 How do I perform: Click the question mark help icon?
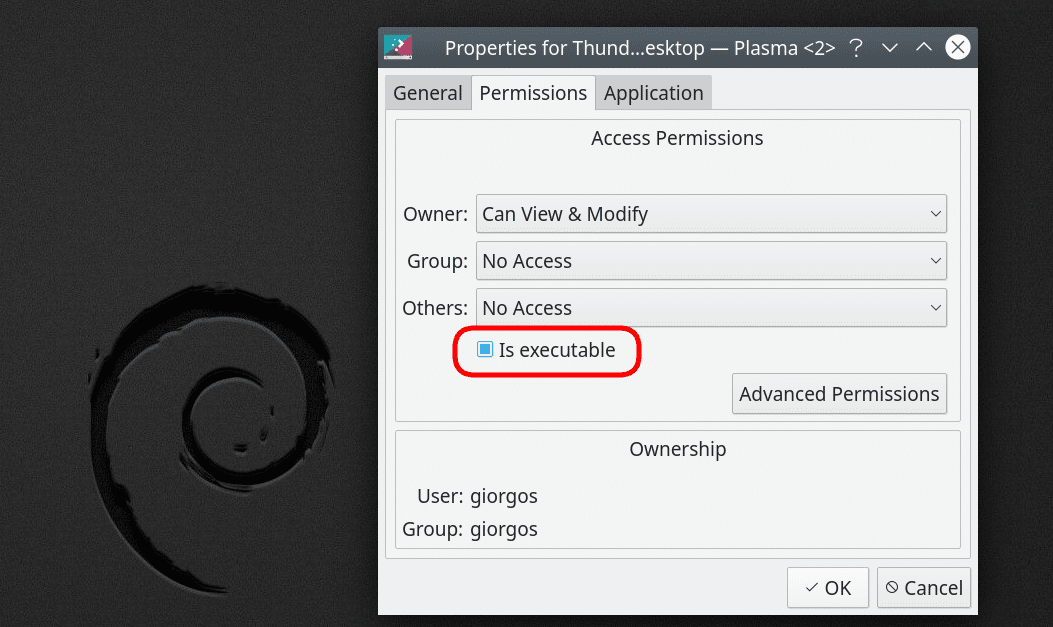click(856, 48)
